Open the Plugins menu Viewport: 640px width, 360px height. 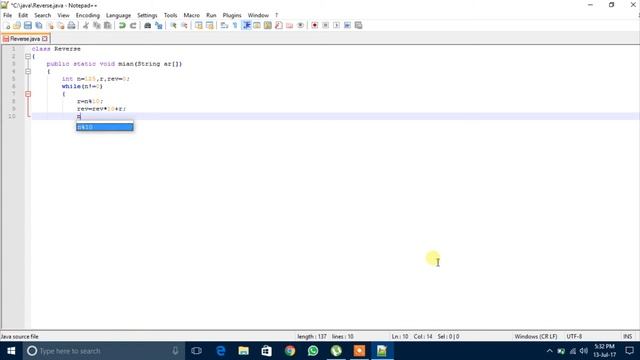click(232, 15)
